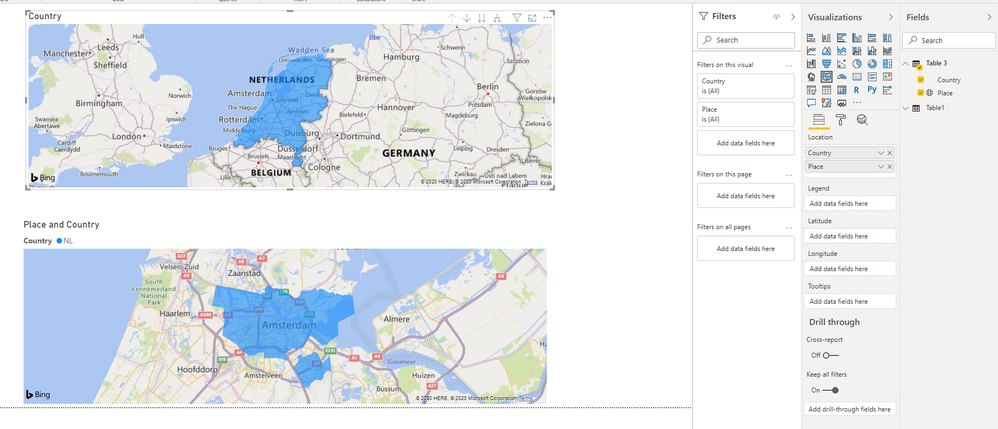Expand all down one level fork icon
The image size is (998, 429).
496,18
